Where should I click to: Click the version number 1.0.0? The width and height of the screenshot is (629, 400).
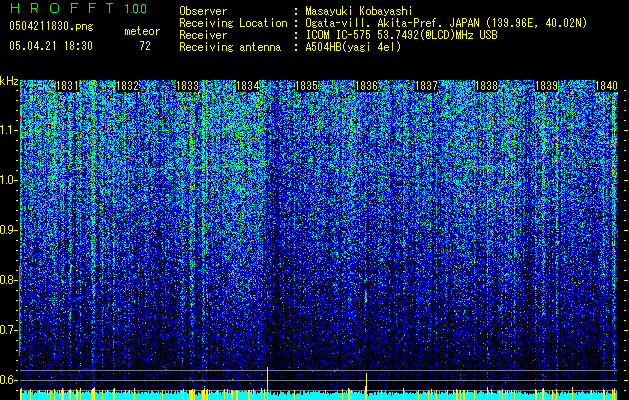click(135, 9)
